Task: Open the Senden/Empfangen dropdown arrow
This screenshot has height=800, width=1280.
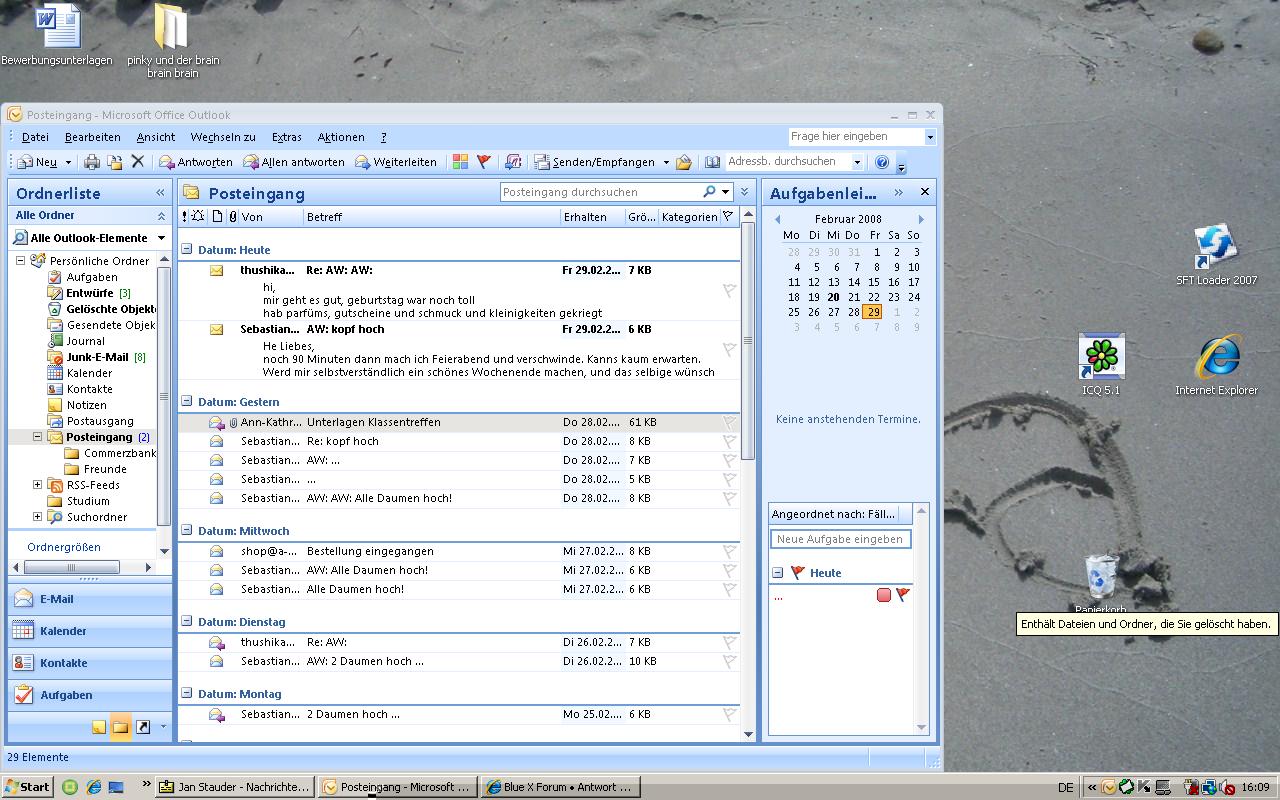Action: coord(666,162)
